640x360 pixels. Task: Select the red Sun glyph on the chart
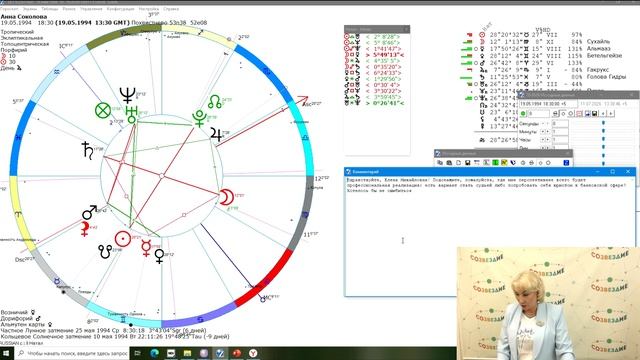point(123,239)
